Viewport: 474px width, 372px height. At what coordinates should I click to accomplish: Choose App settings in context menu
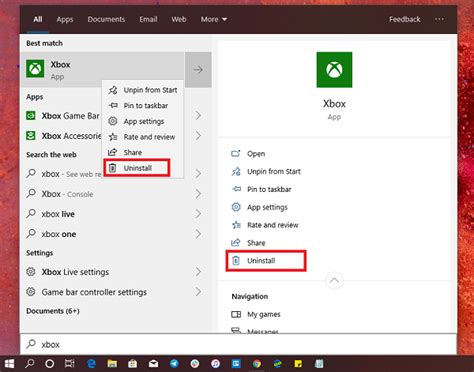(143, 121)
